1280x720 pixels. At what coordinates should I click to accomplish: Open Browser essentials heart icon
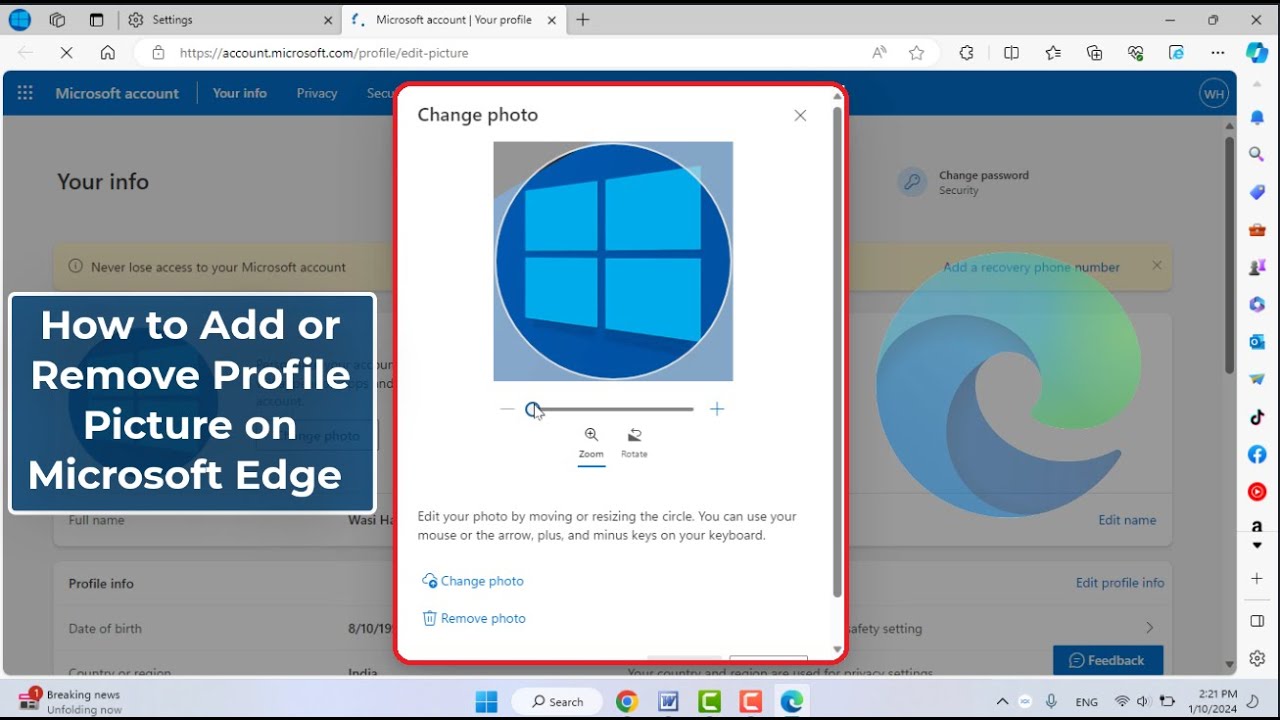tap(1135, 53)
